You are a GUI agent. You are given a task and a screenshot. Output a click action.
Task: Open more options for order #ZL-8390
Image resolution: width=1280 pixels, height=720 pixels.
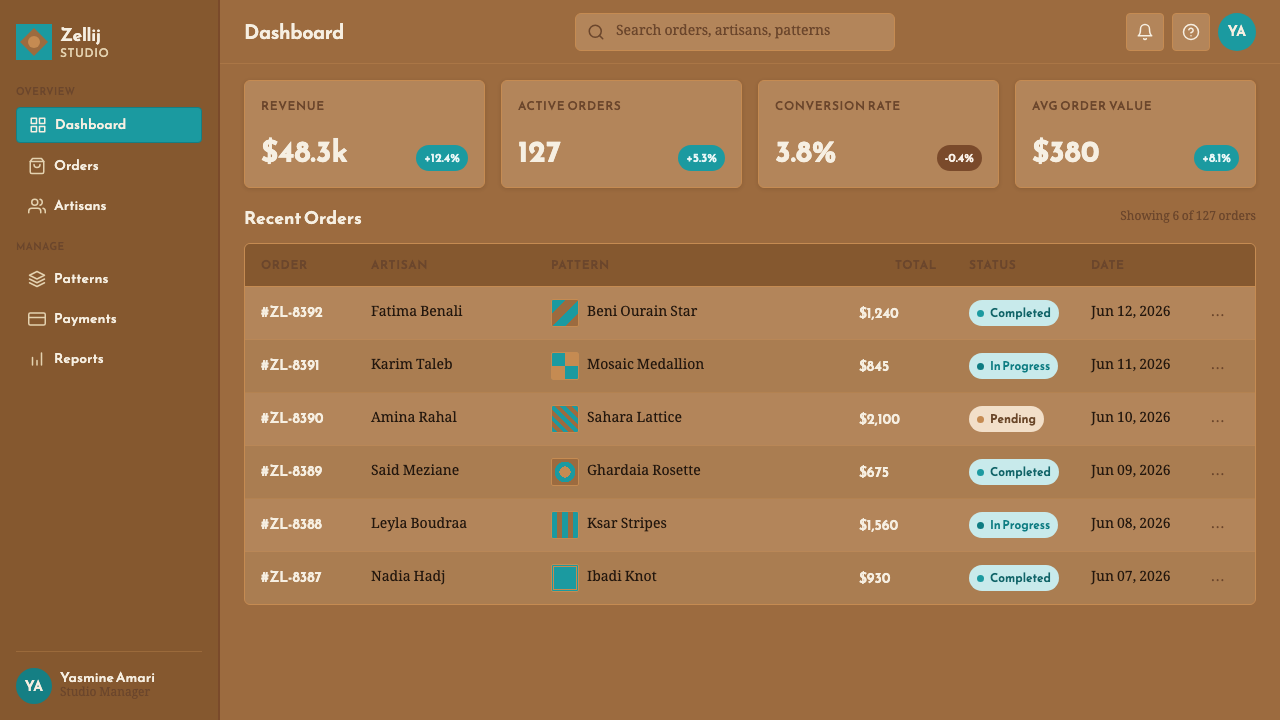(1217, 420)
